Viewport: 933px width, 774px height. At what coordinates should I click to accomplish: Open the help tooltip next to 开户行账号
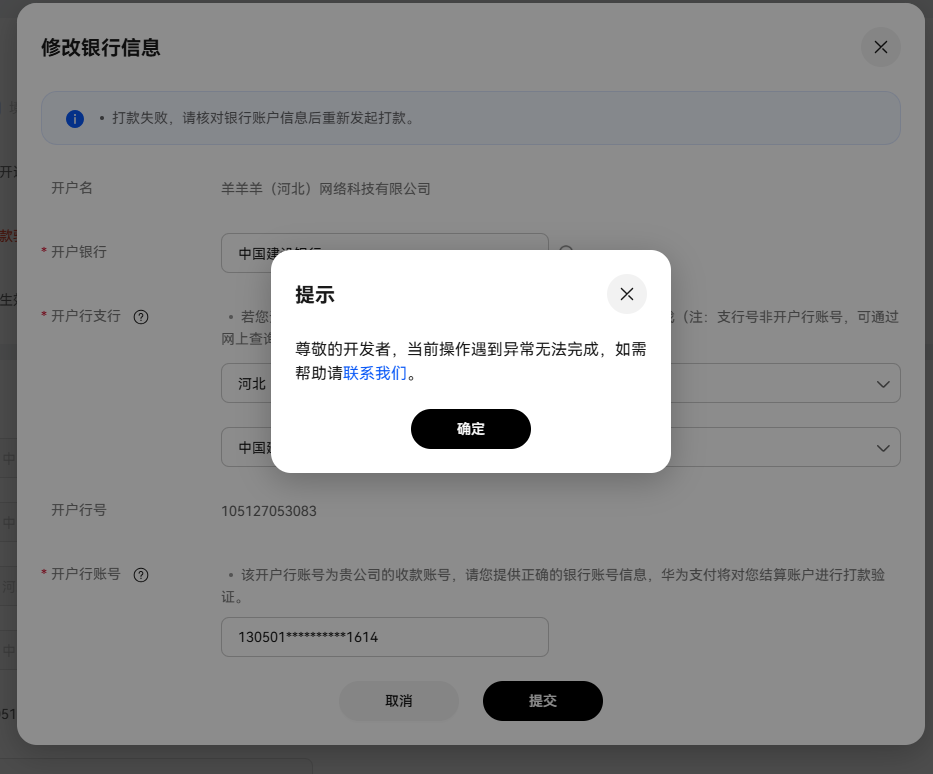(x=141, y=574)
